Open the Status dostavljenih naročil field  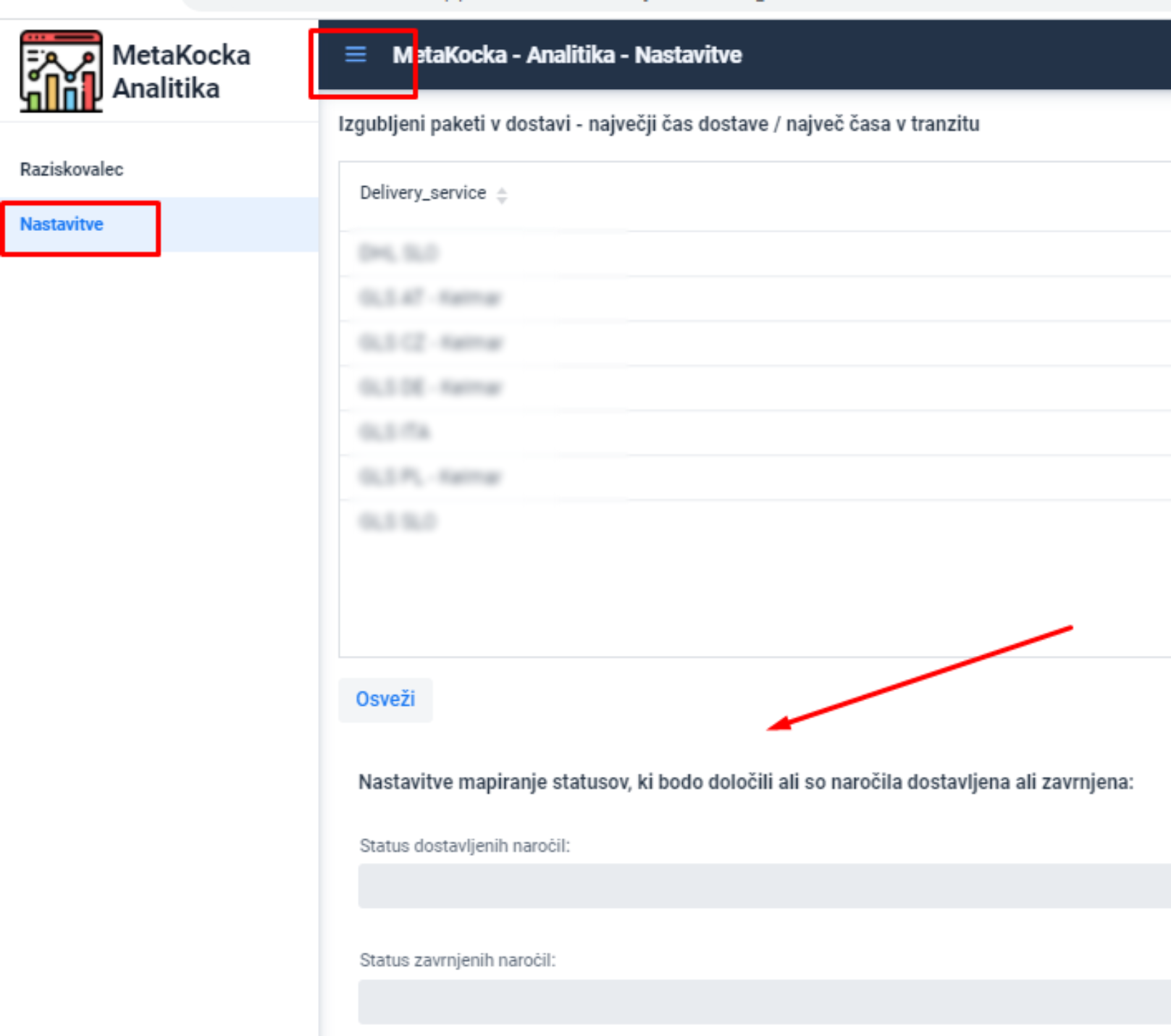pyautogui.click(x=764, y=885)
